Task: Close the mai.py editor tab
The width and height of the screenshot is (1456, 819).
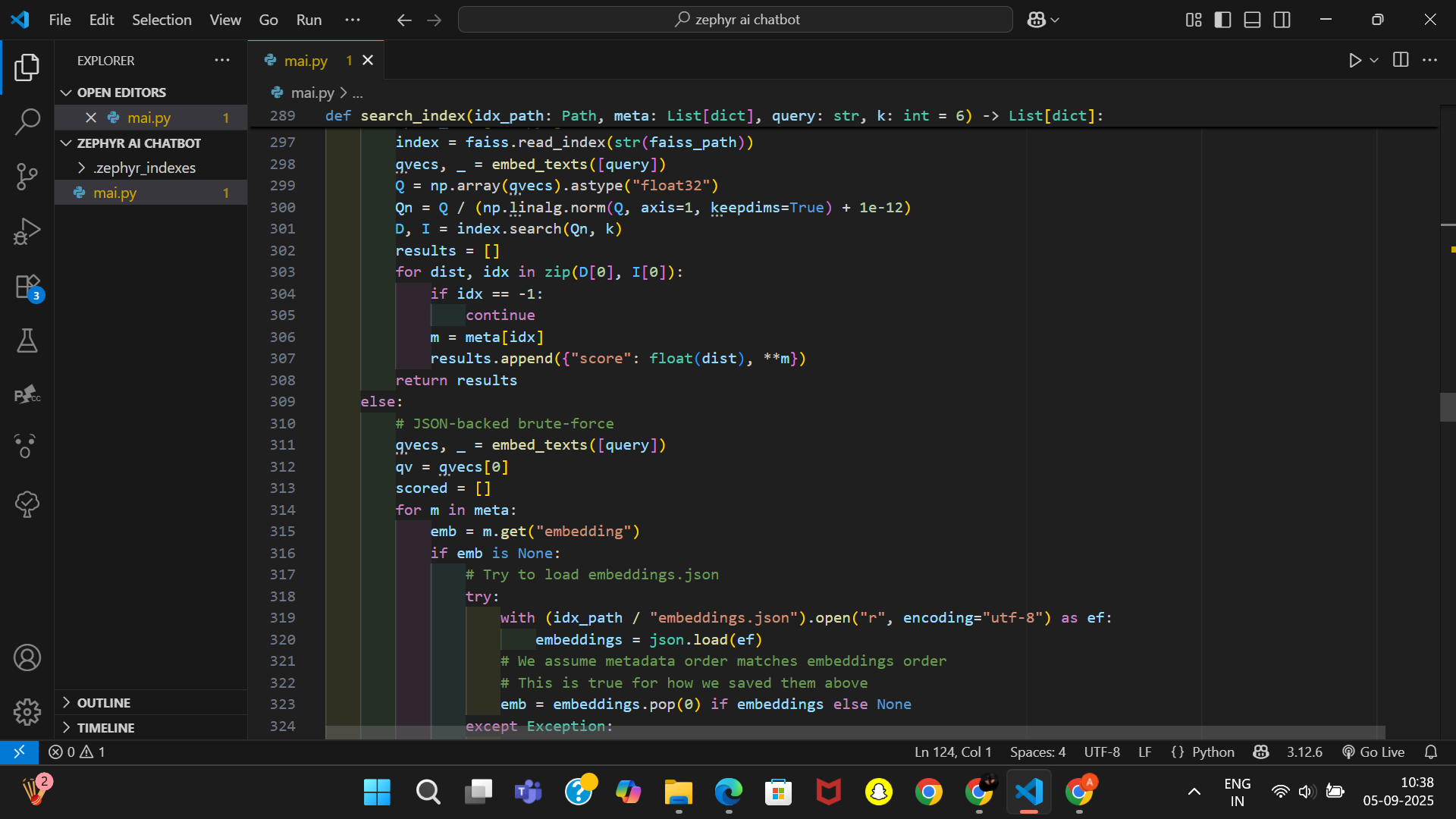Action: point(368,61)
